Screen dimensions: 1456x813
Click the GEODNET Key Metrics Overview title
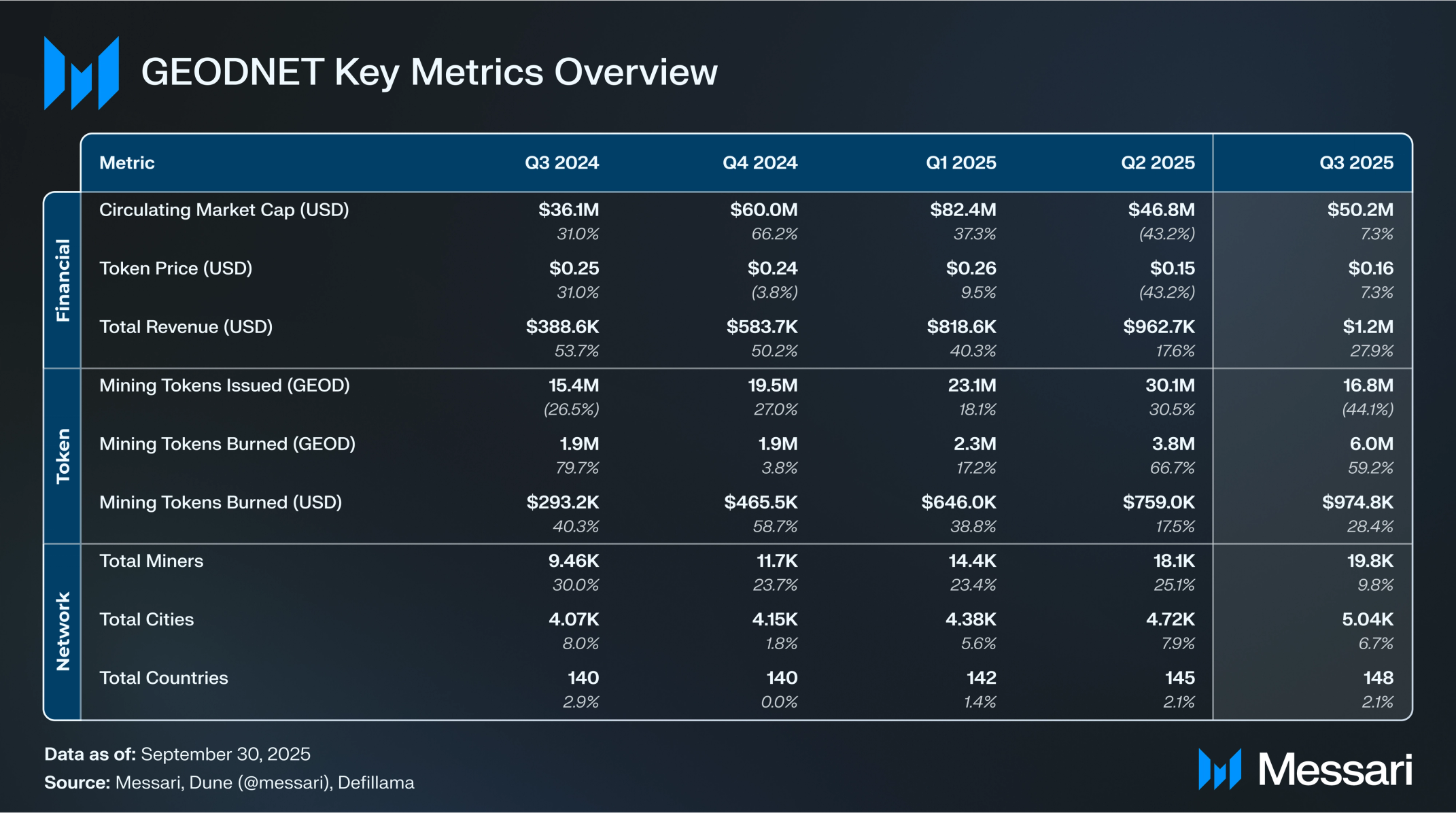pyautogui.click(x=429, y=72)
